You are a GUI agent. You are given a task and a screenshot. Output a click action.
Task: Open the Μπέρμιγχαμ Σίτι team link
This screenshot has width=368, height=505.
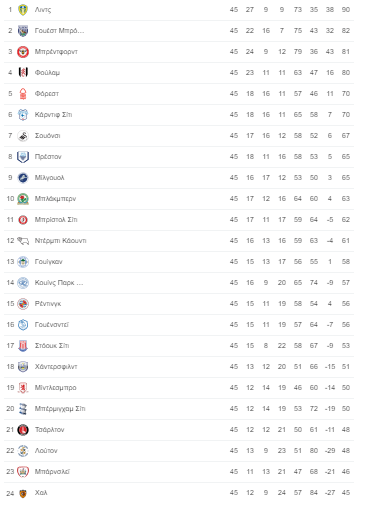60,409
